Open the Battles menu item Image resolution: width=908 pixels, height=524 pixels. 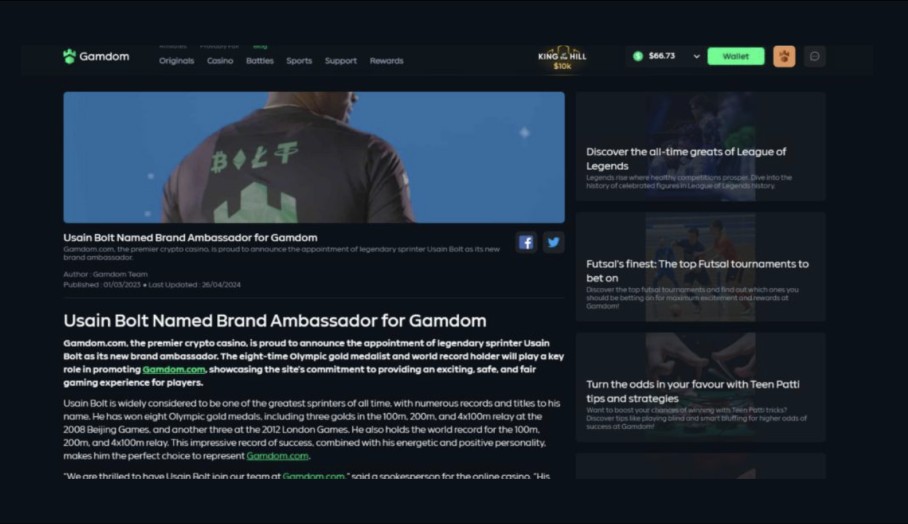point(259,61)
